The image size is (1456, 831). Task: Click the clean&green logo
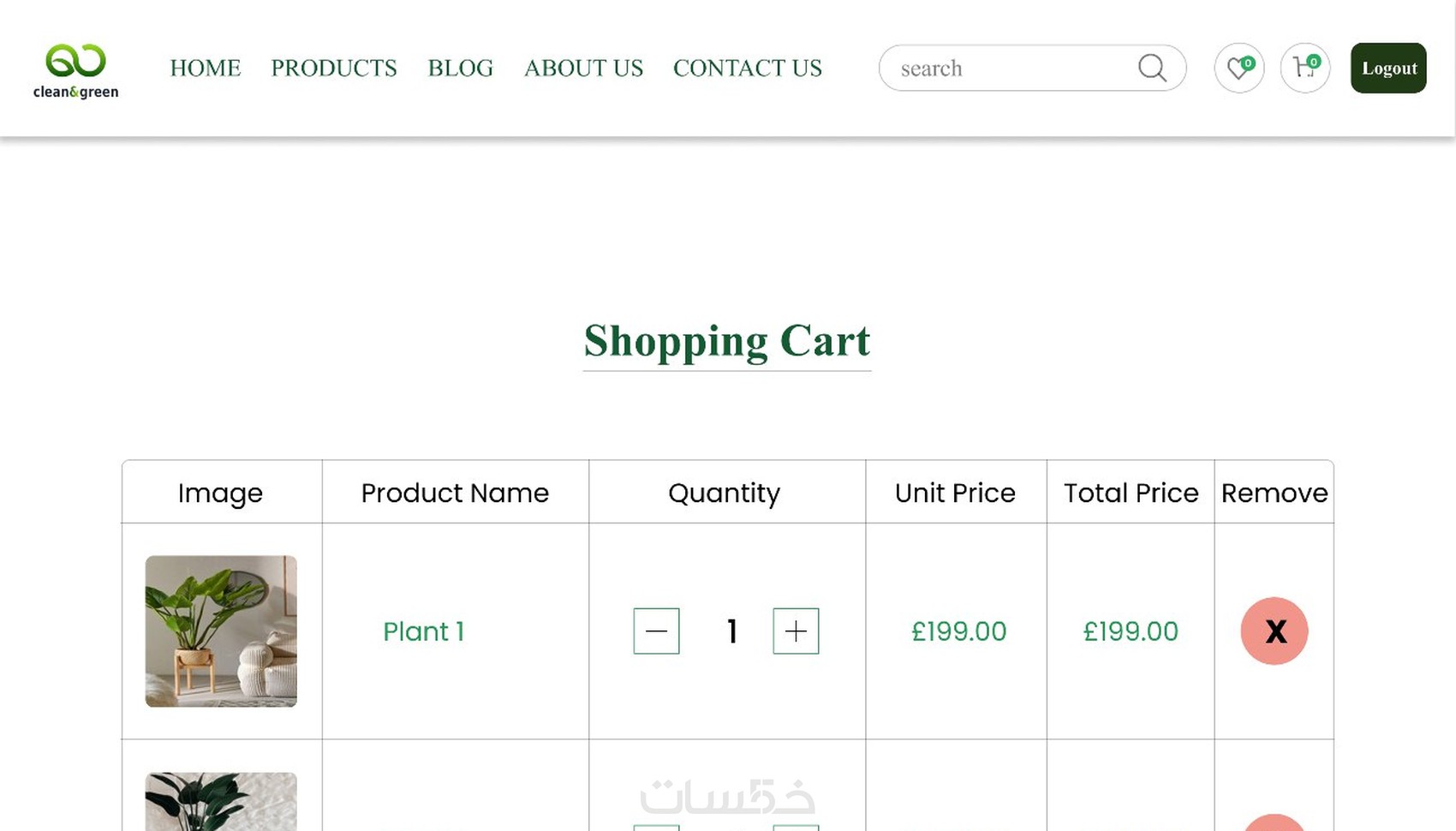click(76, 69)
